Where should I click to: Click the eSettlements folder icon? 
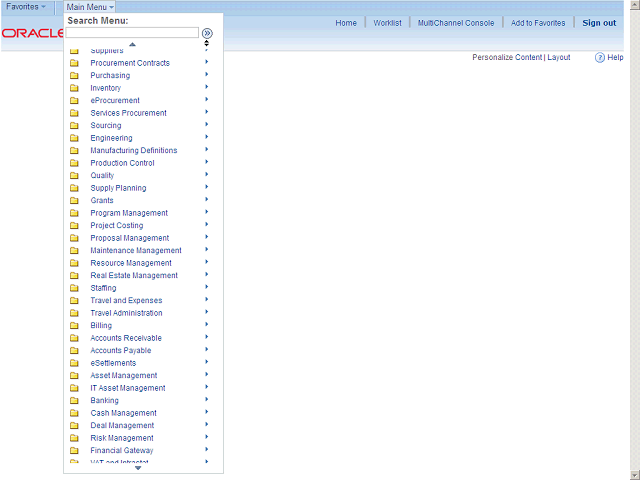[x=74, y=363]
